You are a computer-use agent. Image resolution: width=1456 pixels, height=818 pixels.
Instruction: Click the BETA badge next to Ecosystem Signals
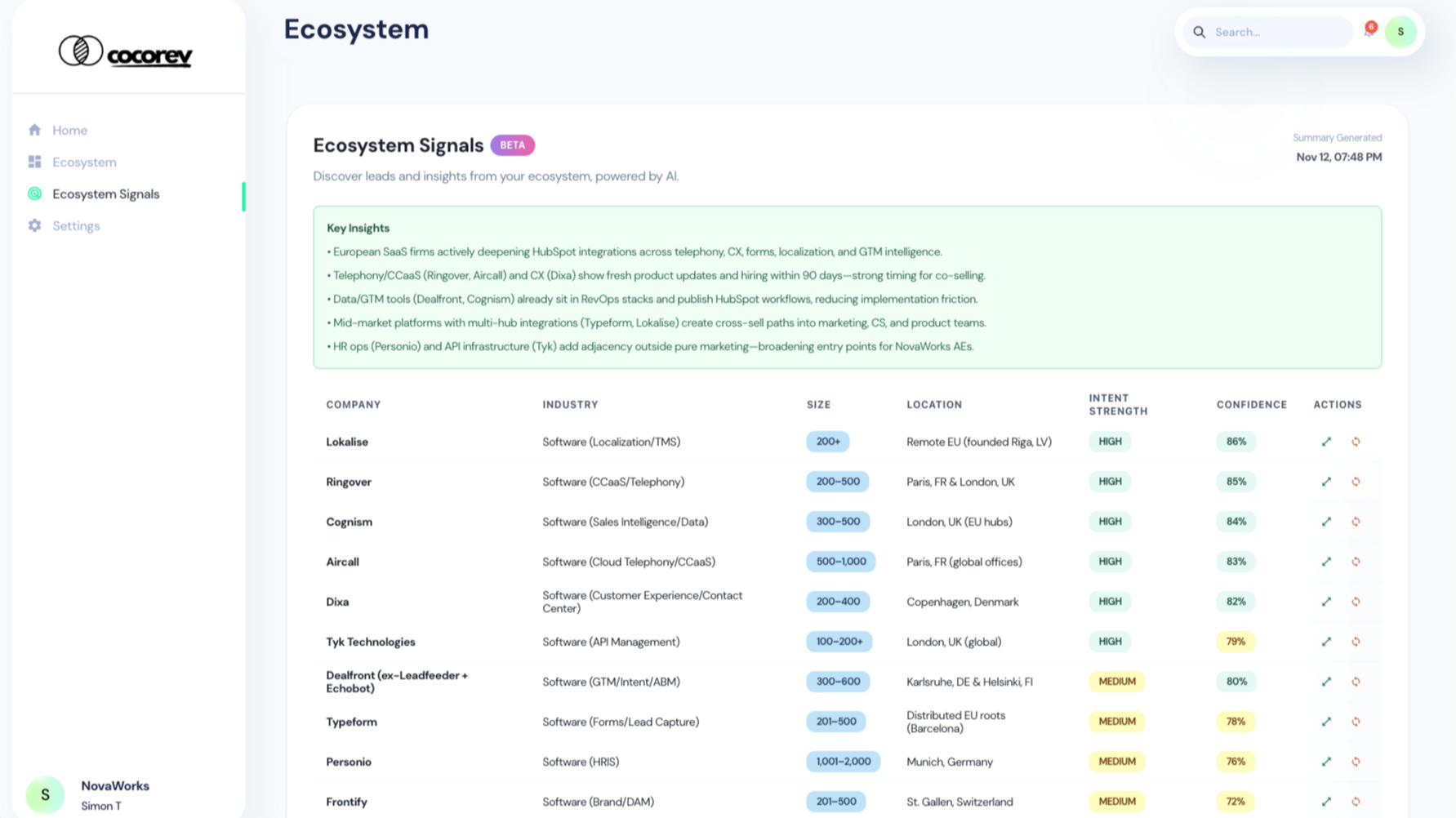pos(512,144)
